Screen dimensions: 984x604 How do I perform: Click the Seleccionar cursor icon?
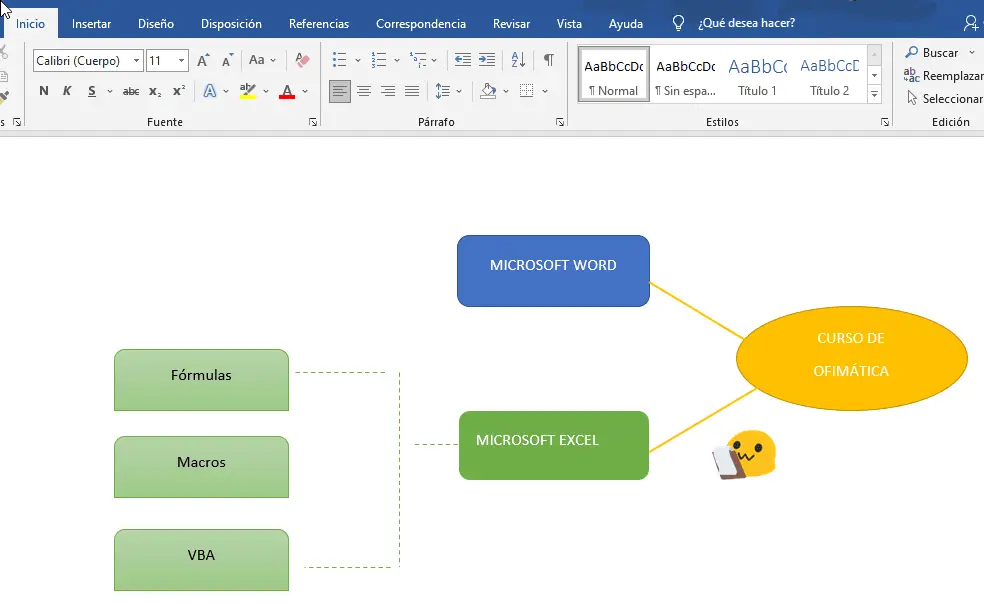(x=912, y=98)
